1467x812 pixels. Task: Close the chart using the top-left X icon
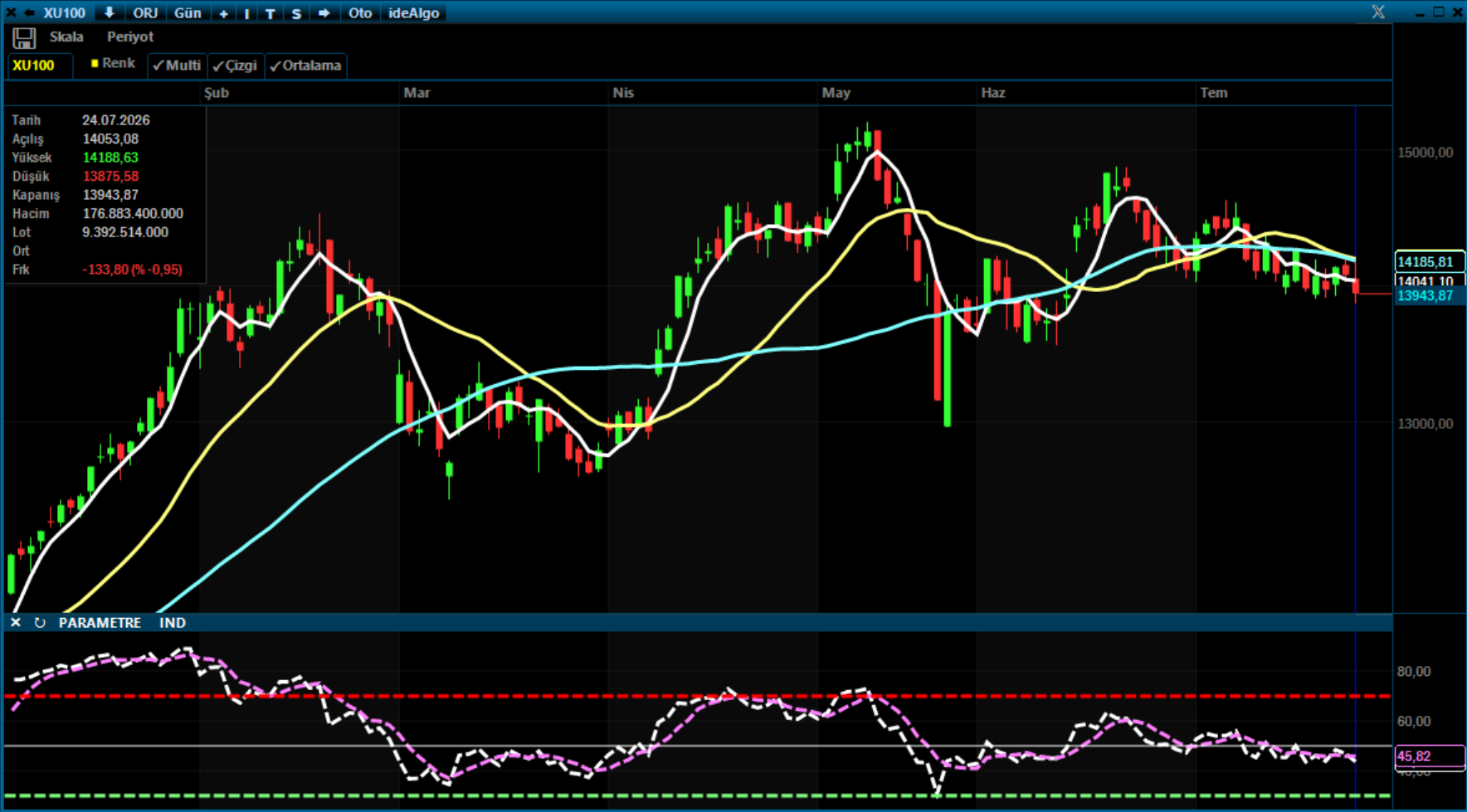point(11,12)
